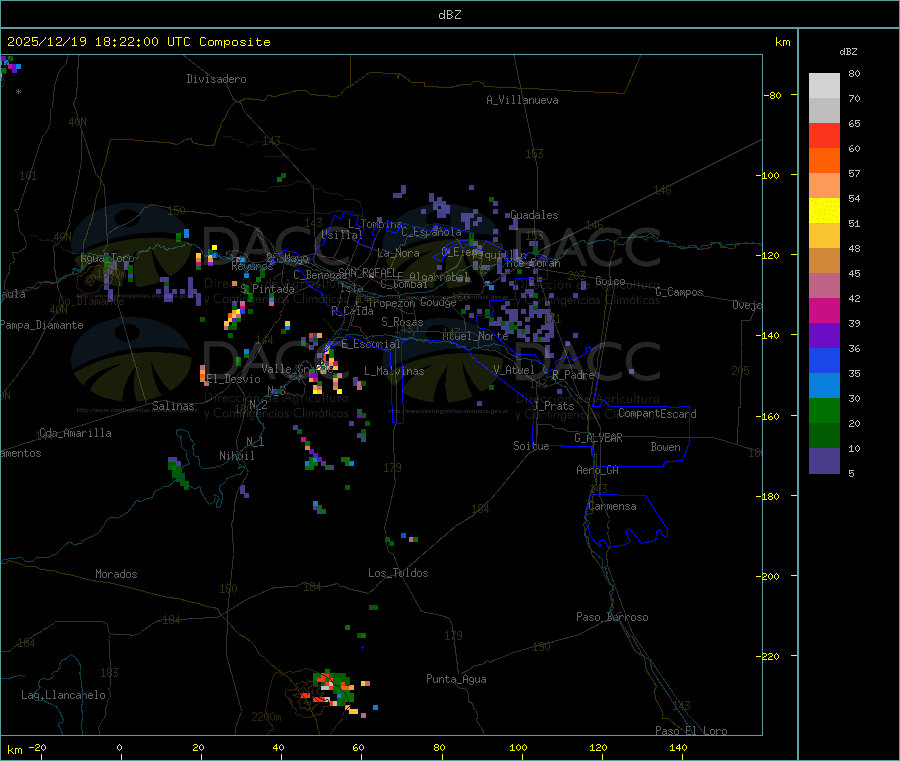
Task: Click the L_Malvinas location label
Action: tap(394, 371)
